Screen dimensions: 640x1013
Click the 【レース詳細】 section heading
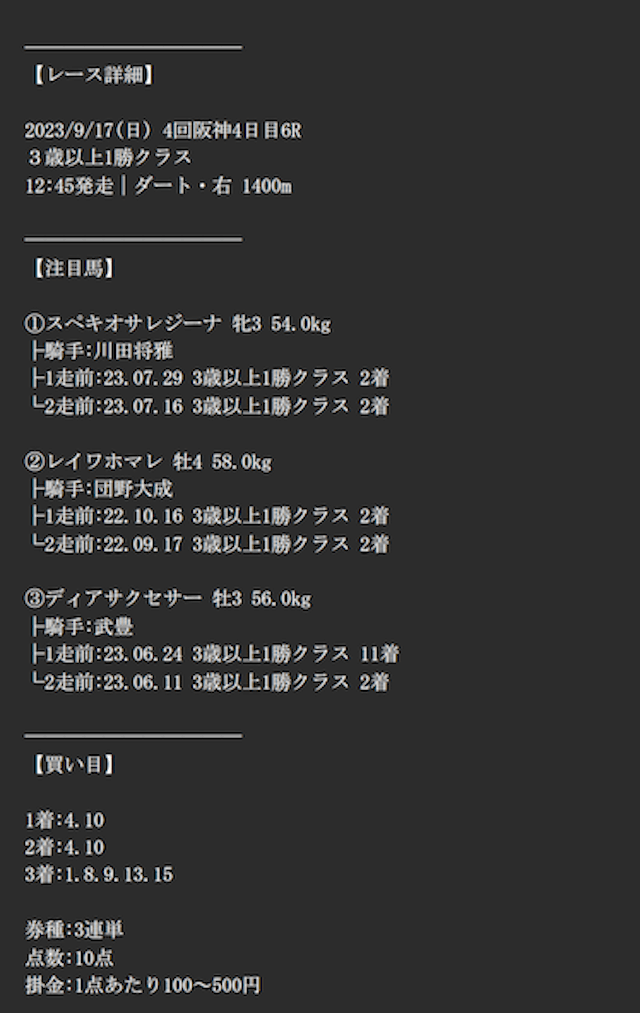click(92, 75)
